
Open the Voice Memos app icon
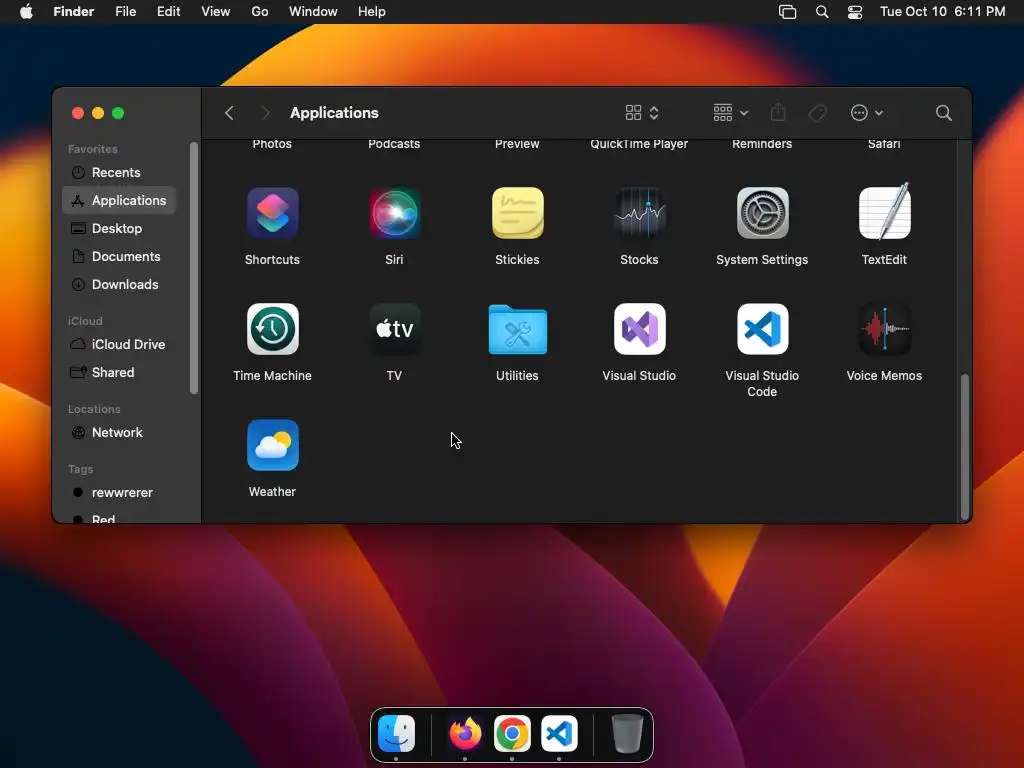884,329
